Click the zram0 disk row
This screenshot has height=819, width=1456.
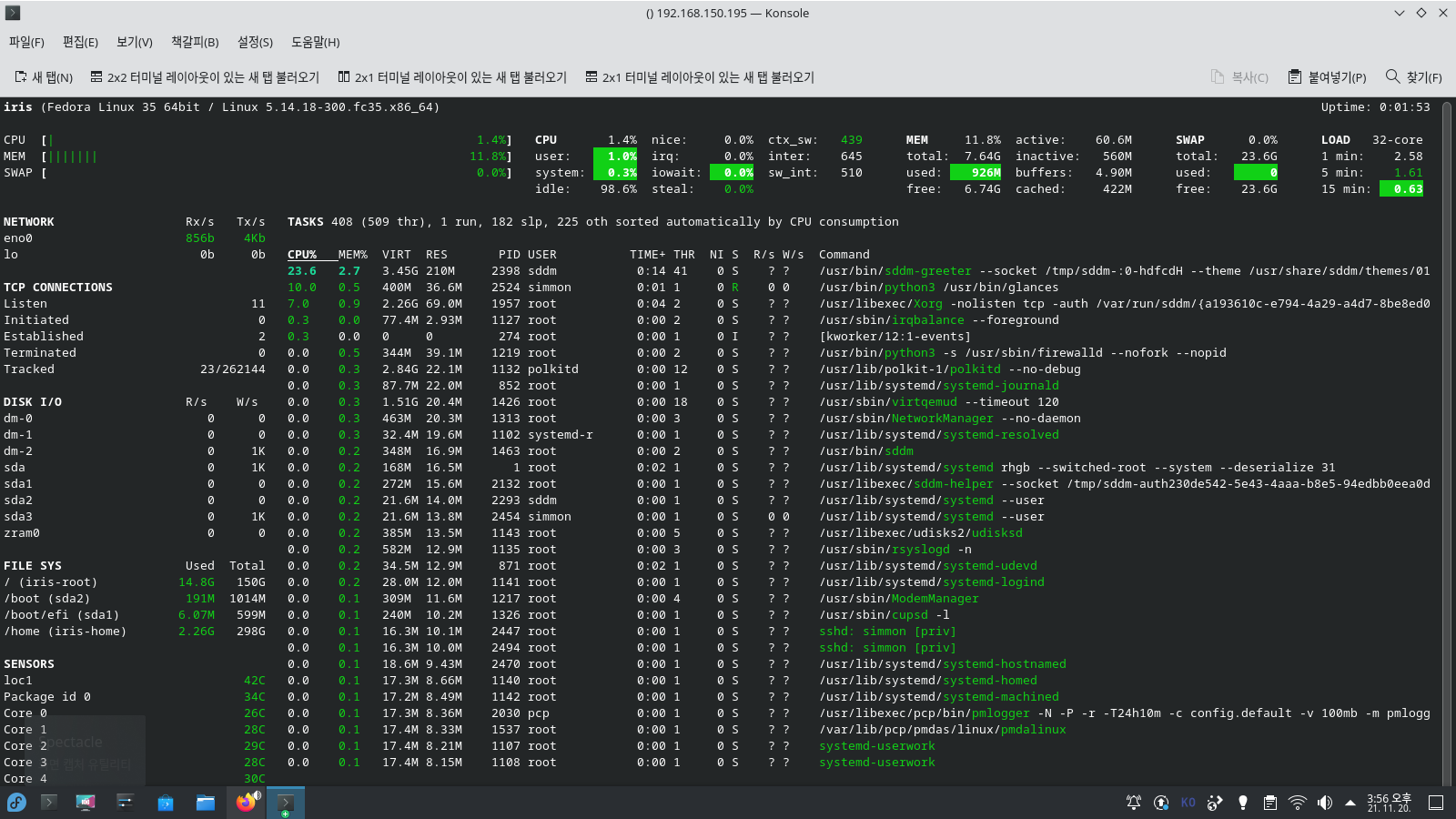(135, 533)
